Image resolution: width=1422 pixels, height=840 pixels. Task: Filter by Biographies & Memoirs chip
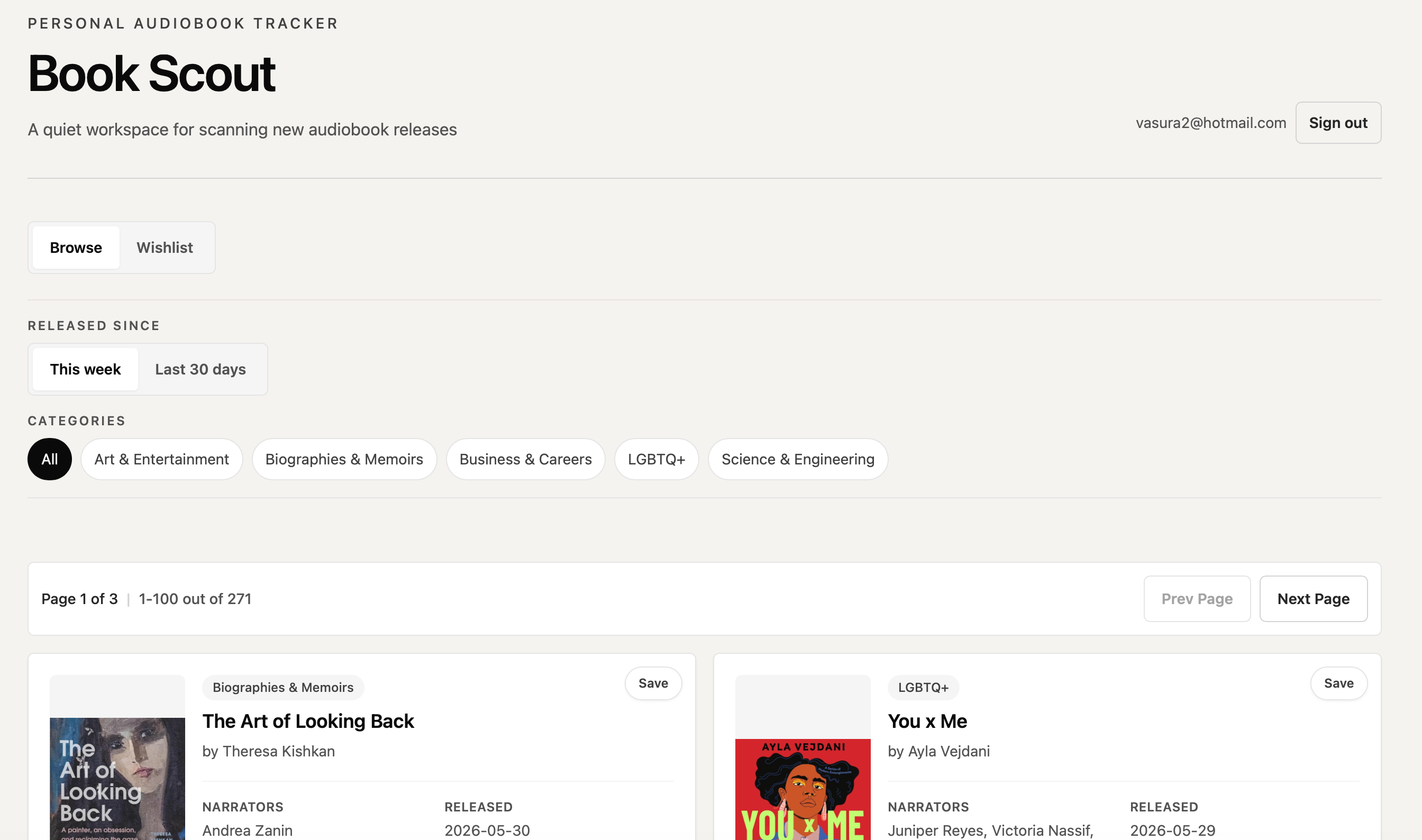[344, 459]
